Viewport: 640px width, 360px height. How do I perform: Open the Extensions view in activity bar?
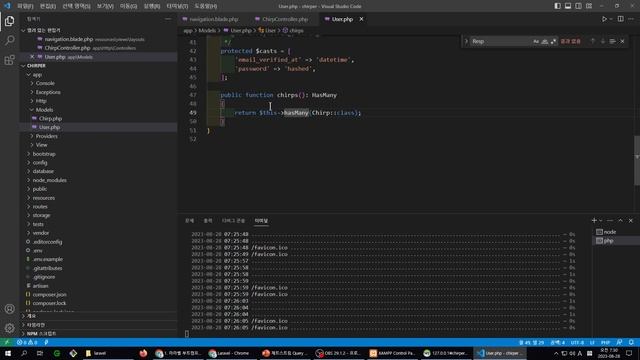(9, 60)
